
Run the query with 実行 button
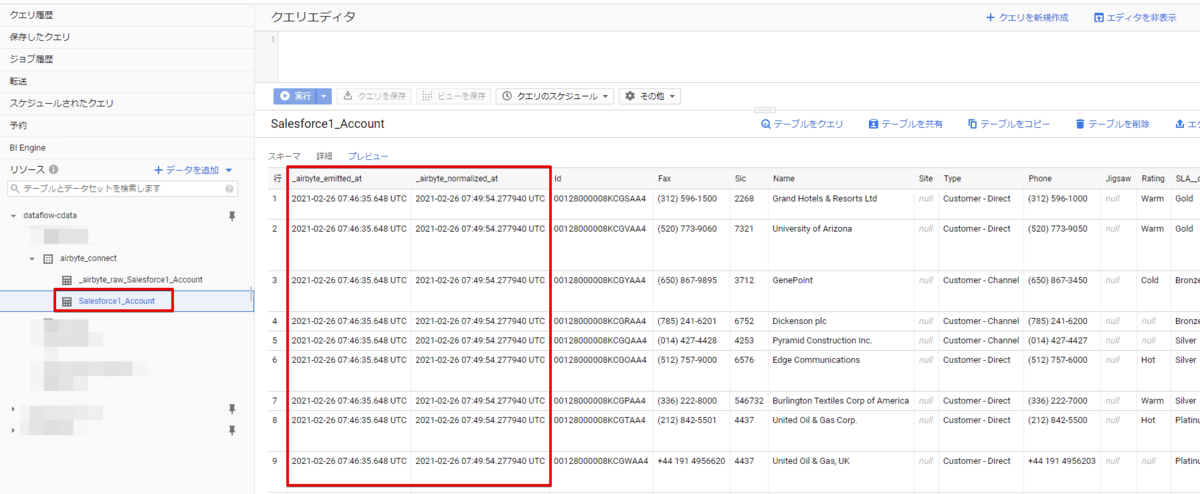296,96
